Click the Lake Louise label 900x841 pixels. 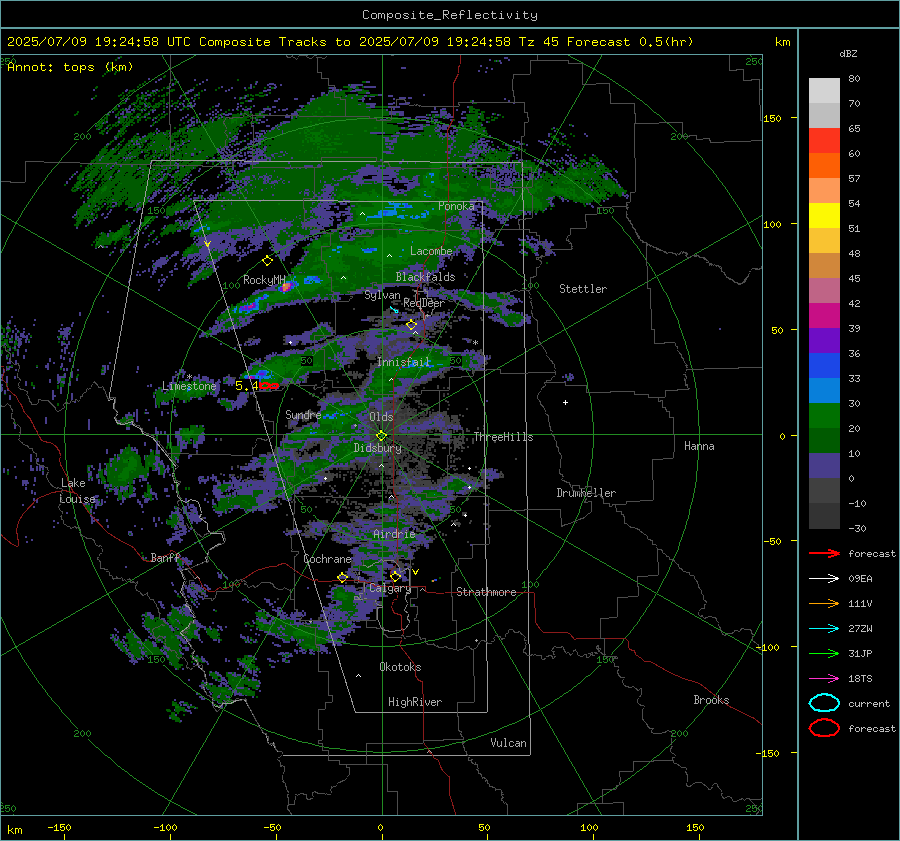pyautogui.click(x=77, y=491)
